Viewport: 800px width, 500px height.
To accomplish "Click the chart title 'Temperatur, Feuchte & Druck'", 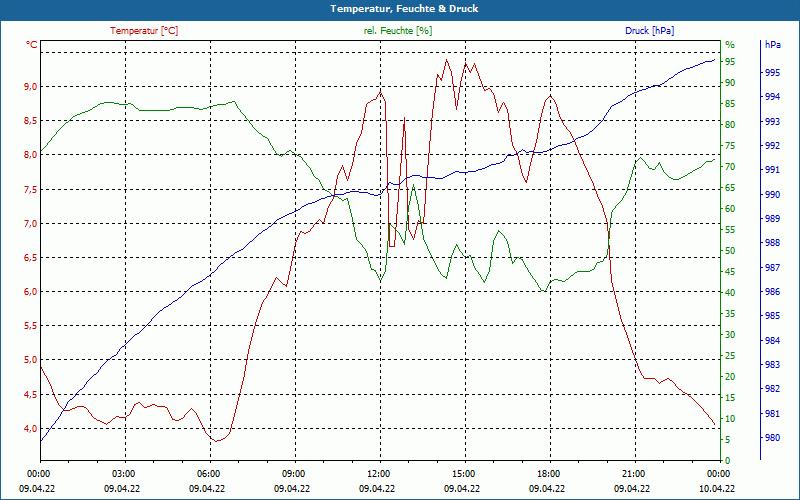I will (404, 9).
